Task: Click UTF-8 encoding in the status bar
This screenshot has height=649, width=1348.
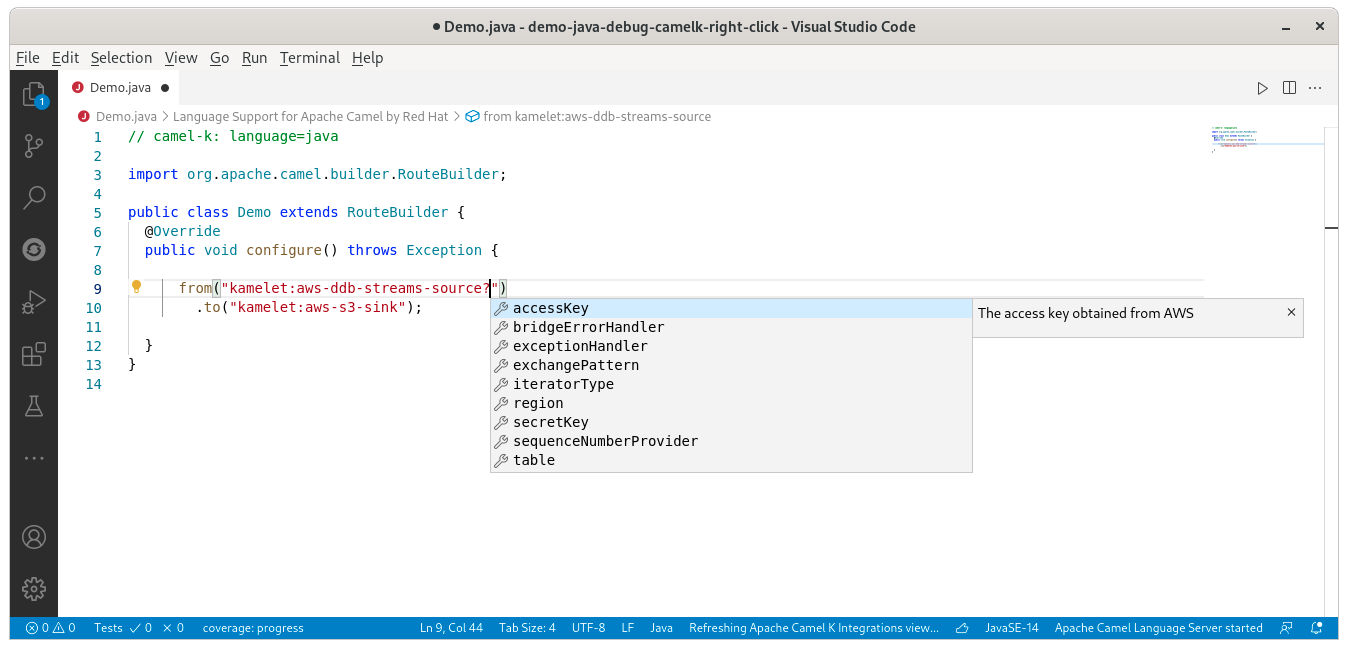Action: 587,628
